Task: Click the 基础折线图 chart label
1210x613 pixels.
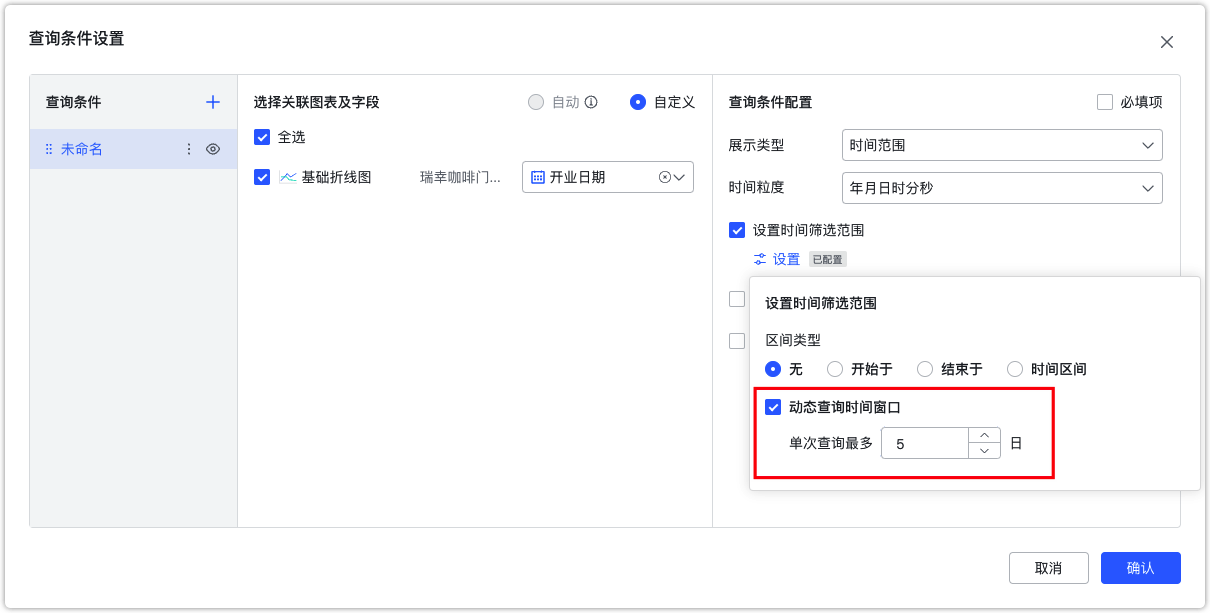Action: pos(336,177)
